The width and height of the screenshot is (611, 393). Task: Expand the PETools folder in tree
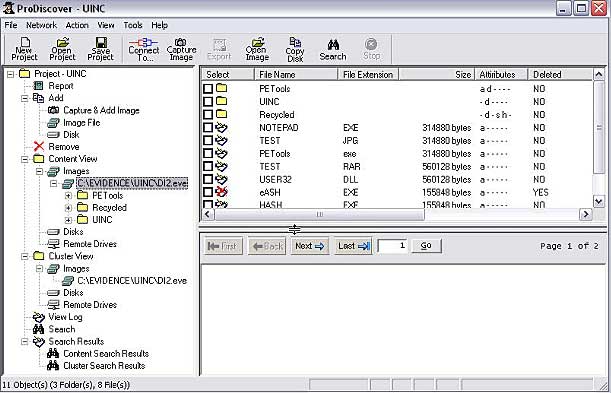pos(69,196)
